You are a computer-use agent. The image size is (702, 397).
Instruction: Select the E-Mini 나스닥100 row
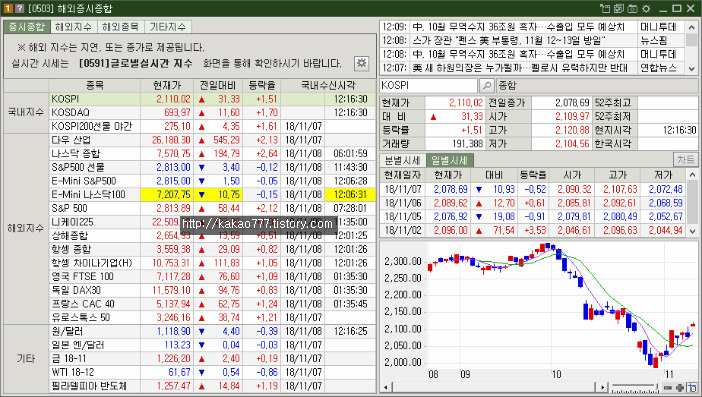coord(213,195)
